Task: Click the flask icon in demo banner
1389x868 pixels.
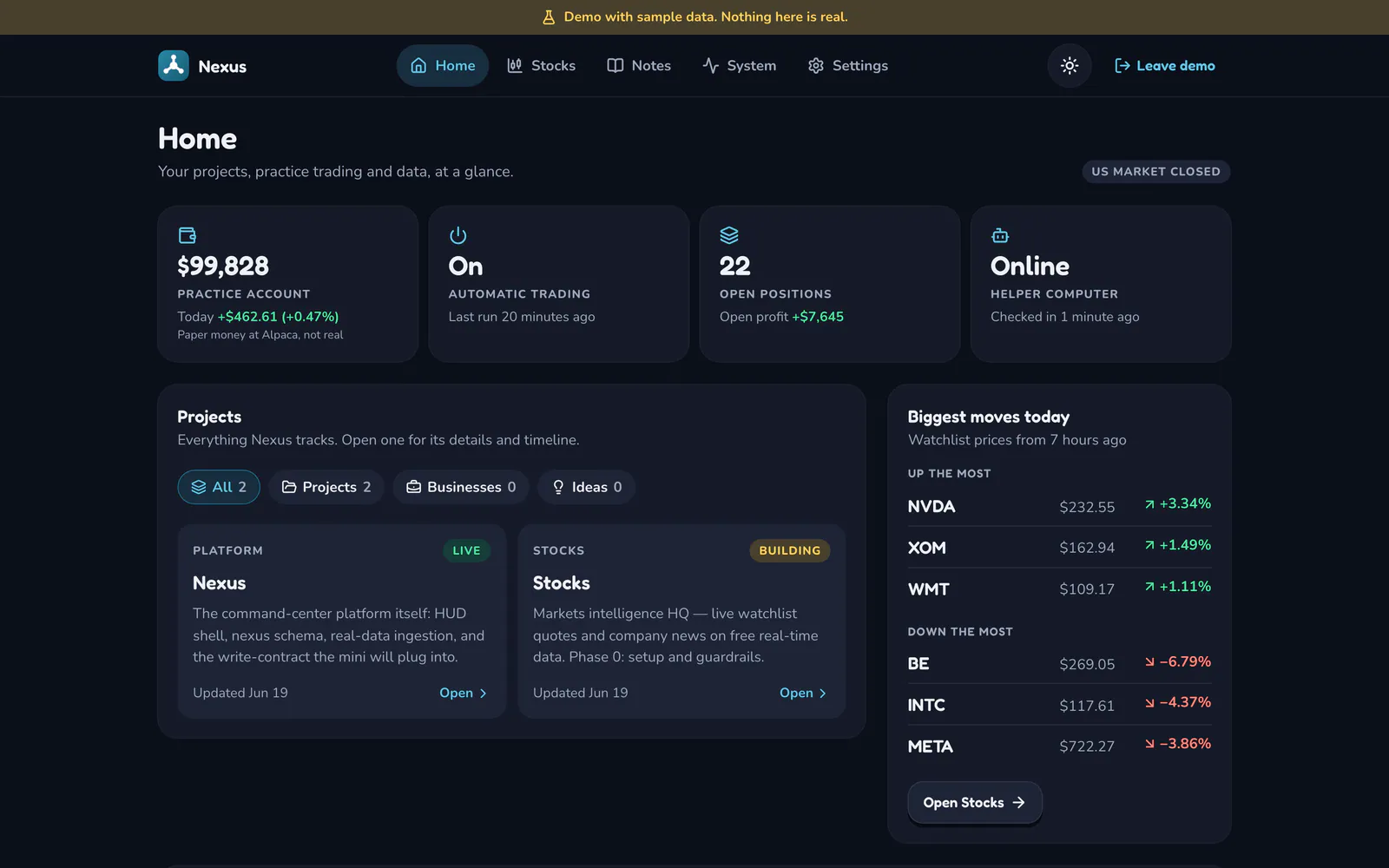Action: [x=549, y=17]
